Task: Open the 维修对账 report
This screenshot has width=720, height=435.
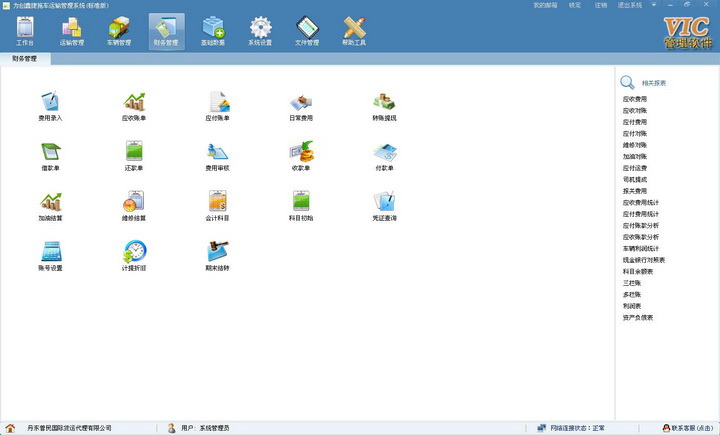Action: 635,145
